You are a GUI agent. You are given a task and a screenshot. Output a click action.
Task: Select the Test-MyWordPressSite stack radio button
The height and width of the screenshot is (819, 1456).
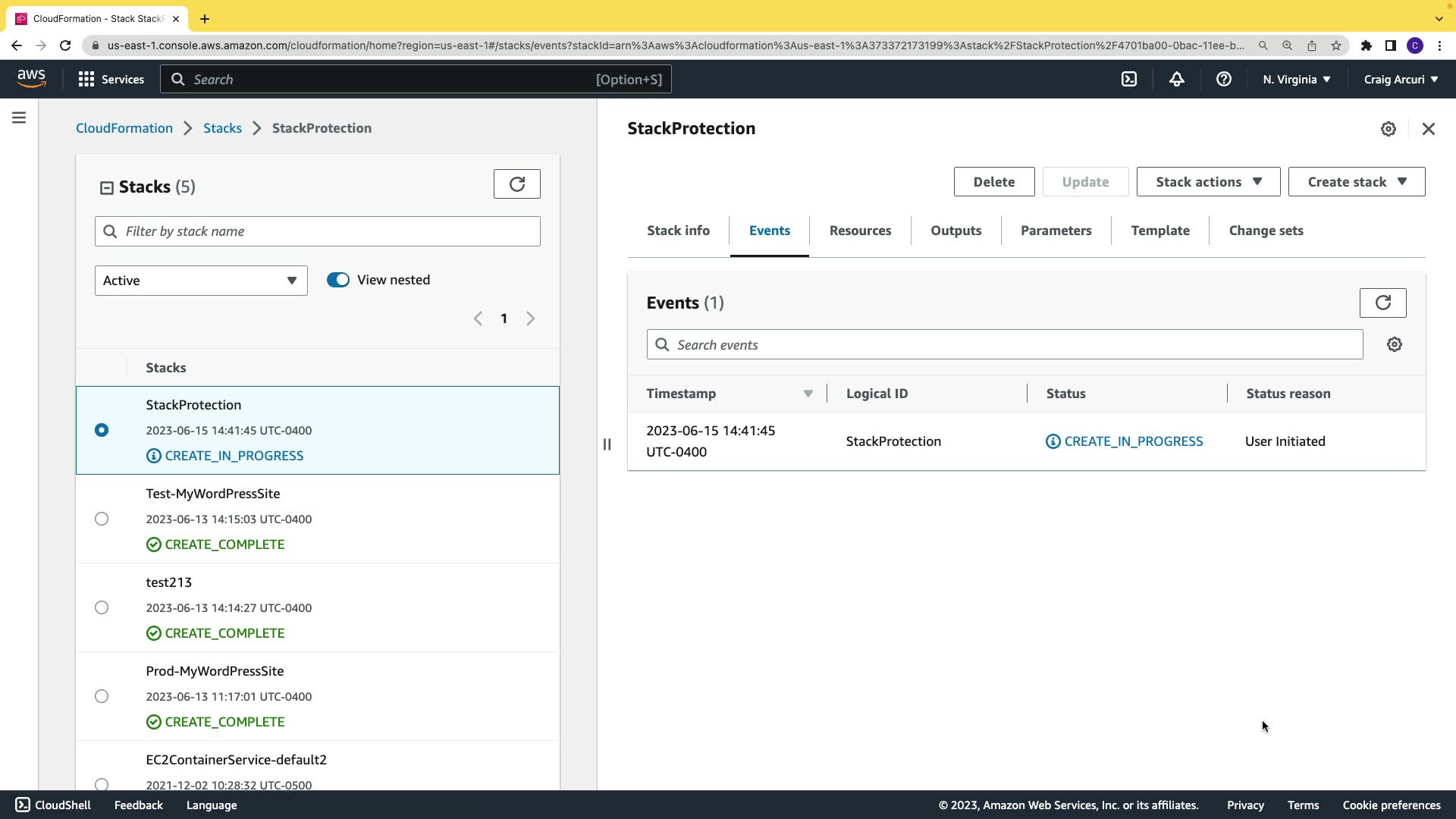click(x=102, y=519)
